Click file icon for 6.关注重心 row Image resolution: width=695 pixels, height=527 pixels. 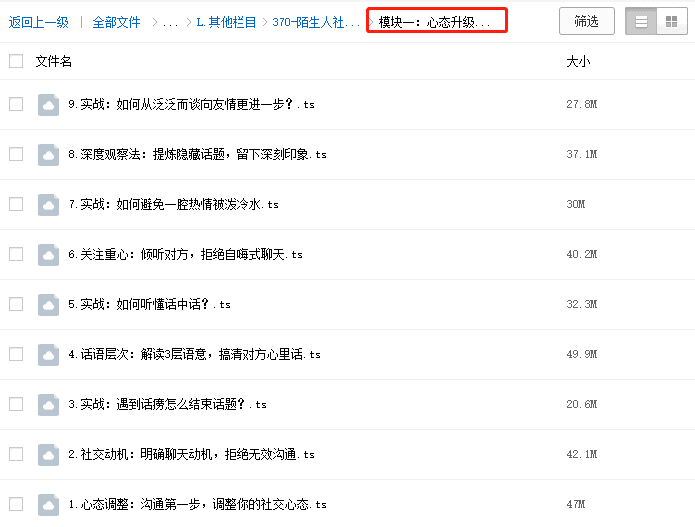(x=48, y=255)
